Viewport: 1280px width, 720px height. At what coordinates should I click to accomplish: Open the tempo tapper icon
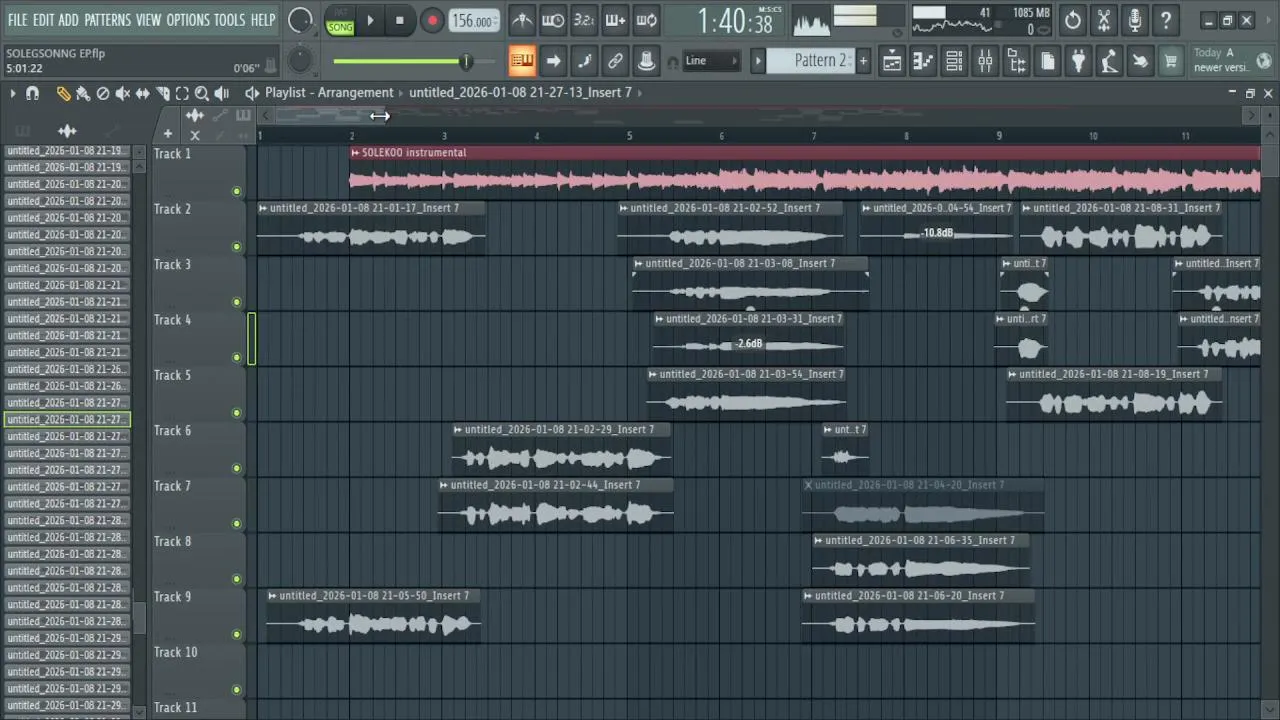1109,61
